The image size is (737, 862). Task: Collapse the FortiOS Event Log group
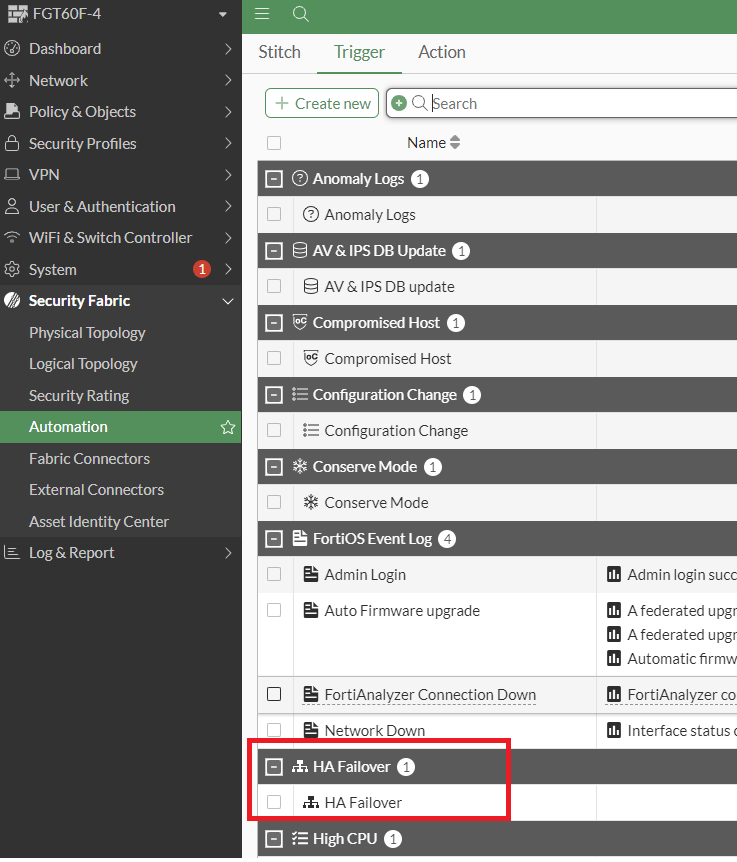click(x=273, y=539)
